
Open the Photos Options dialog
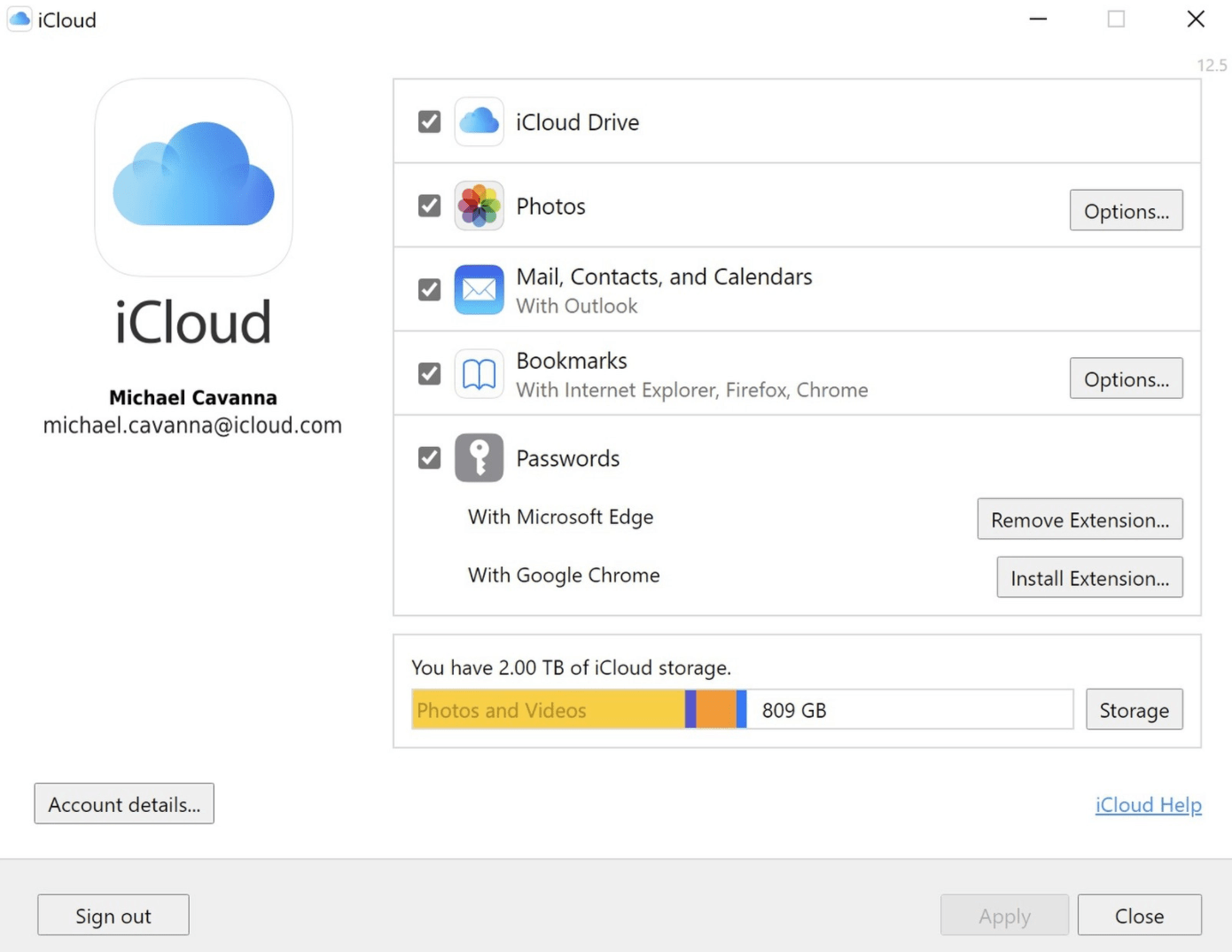(x=1126, y=210)
